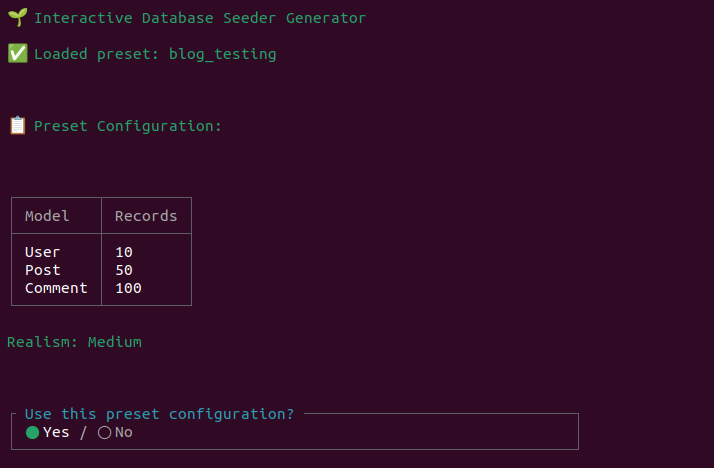Image resolution: width=714 pixels, height=468 pixels.
Task: Click the User record count of 10
Action: 124,252
